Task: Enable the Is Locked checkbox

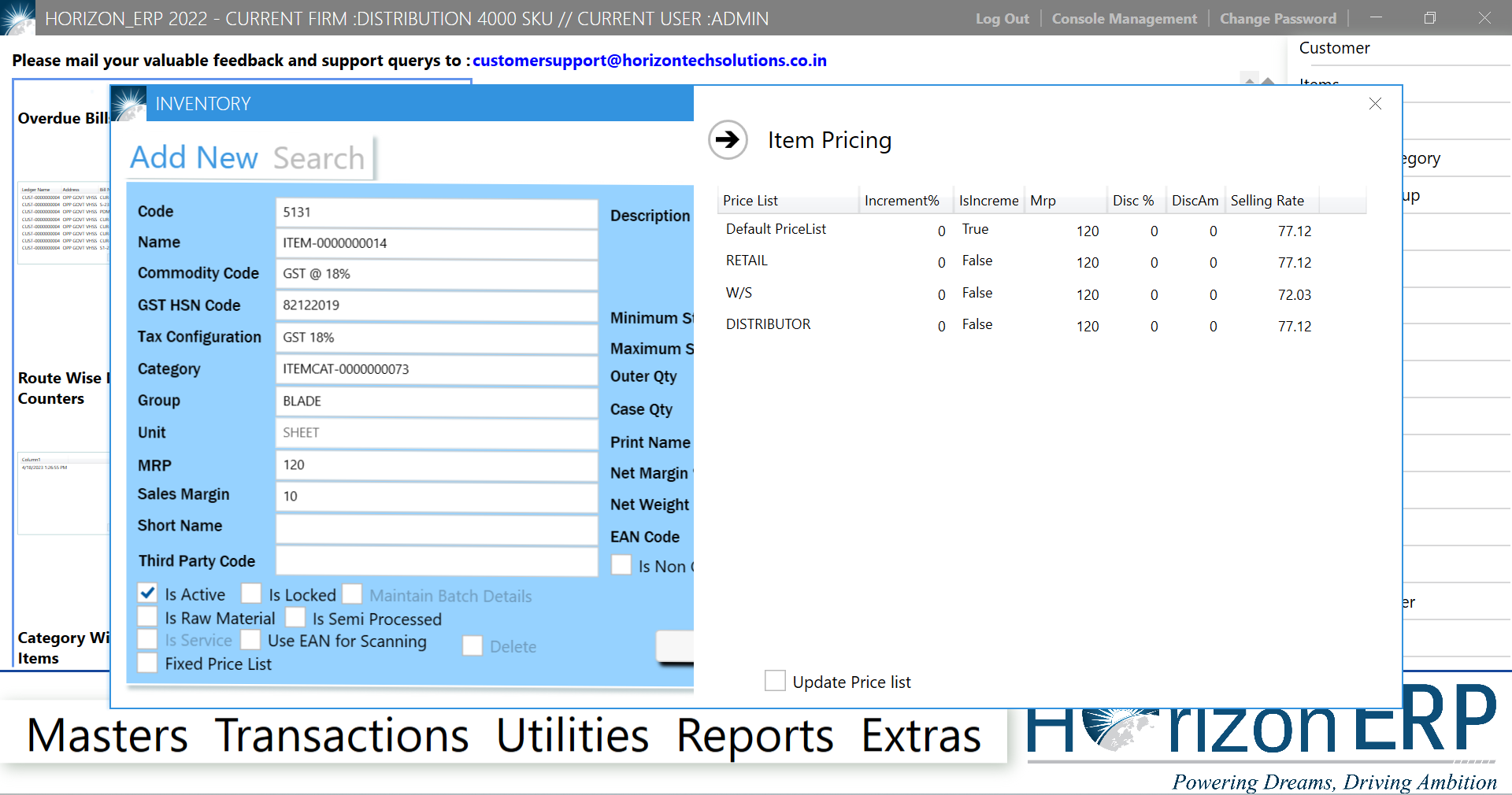Action: pos(251,593)
